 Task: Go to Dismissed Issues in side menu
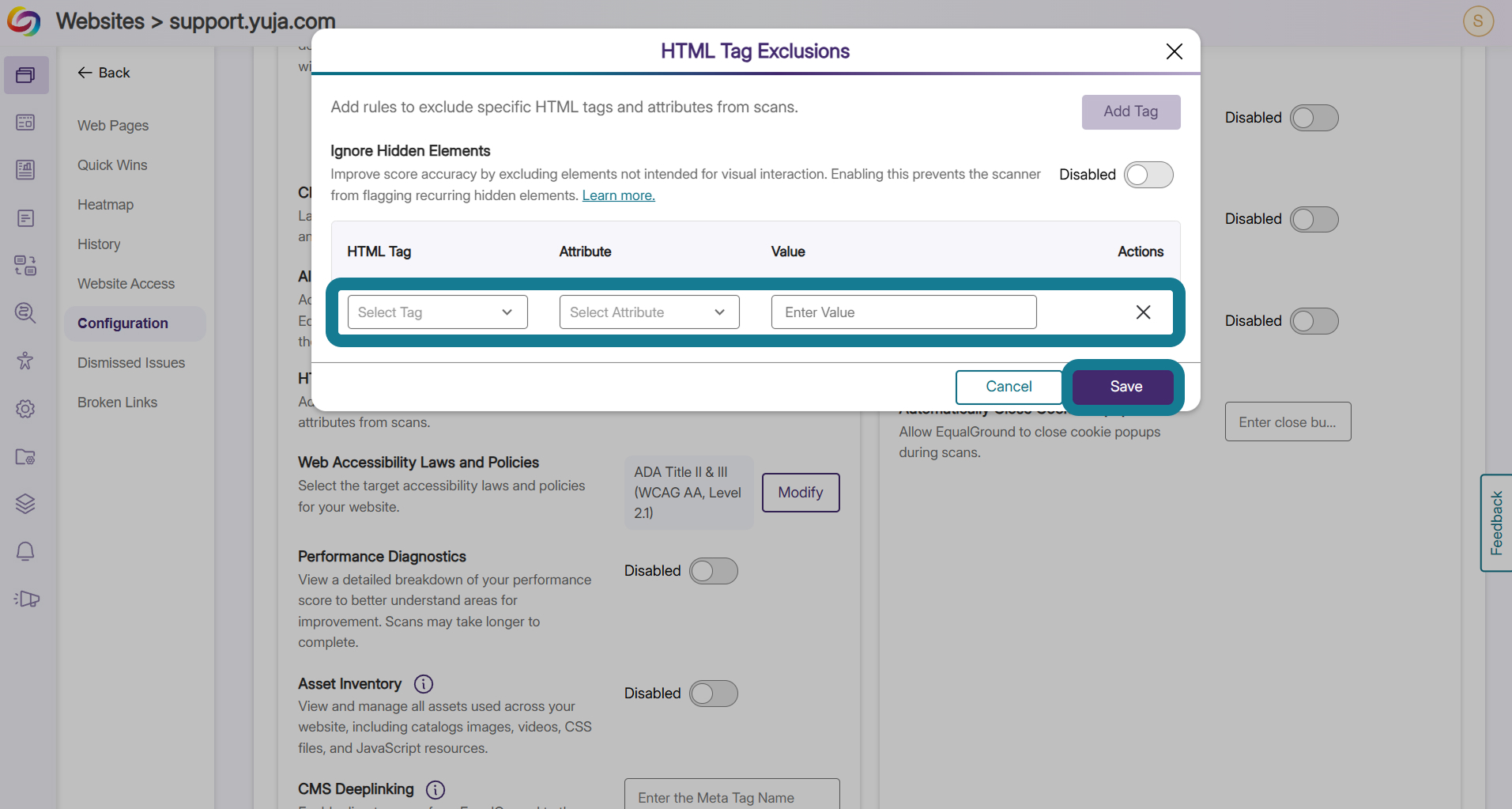click(x=131, y=363)
